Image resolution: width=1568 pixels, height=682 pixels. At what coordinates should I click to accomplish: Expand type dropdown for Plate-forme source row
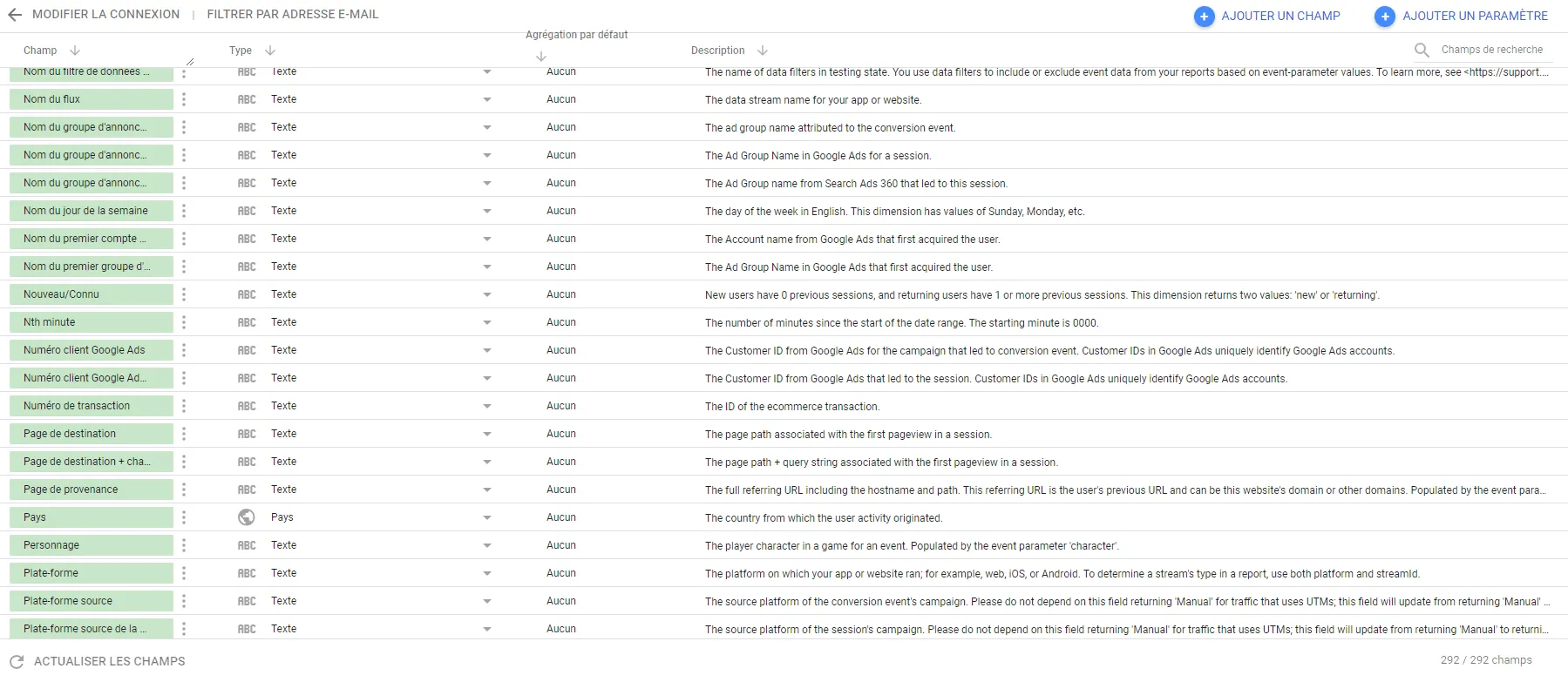[x=487, y=601]
